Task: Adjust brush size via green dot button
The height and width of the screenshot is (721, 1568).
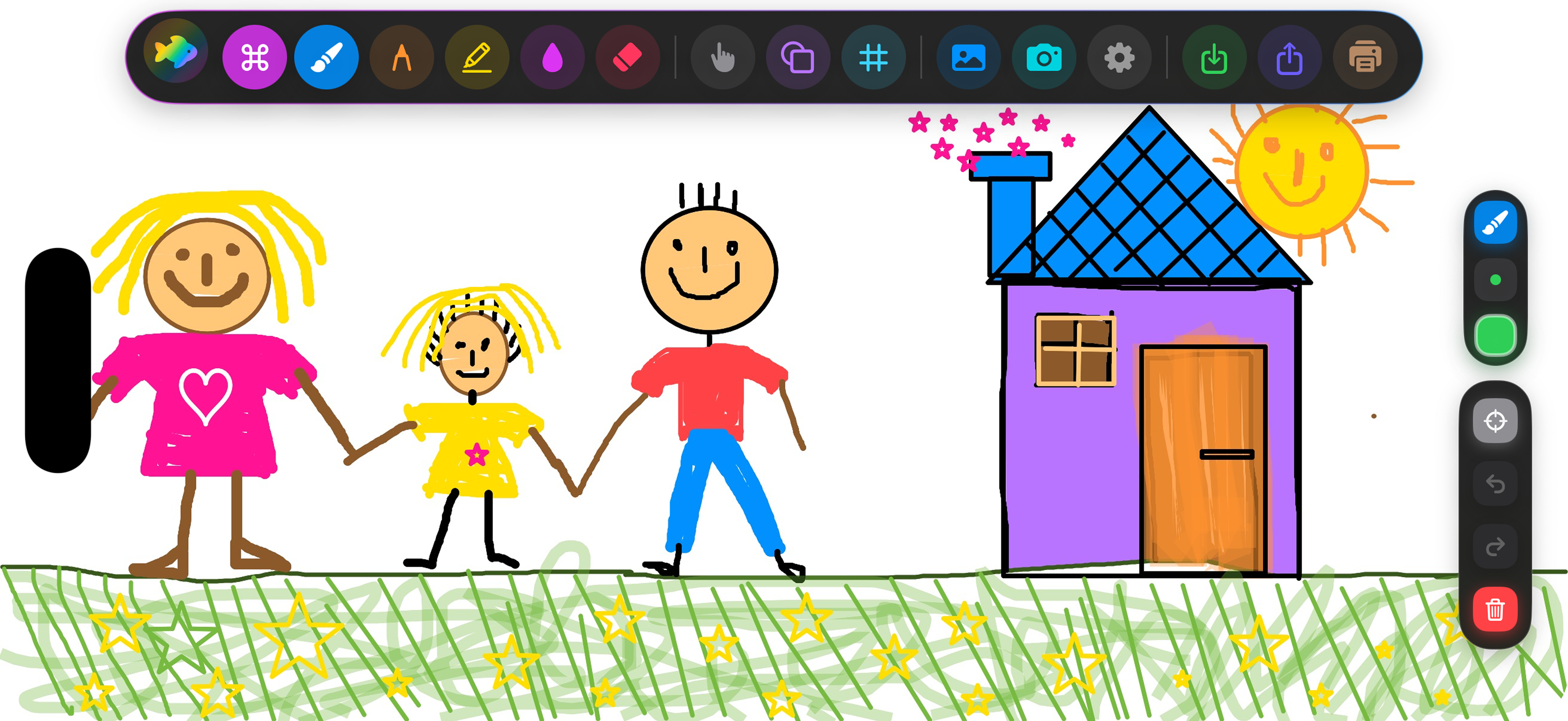Action: (x=1495, y=280)
